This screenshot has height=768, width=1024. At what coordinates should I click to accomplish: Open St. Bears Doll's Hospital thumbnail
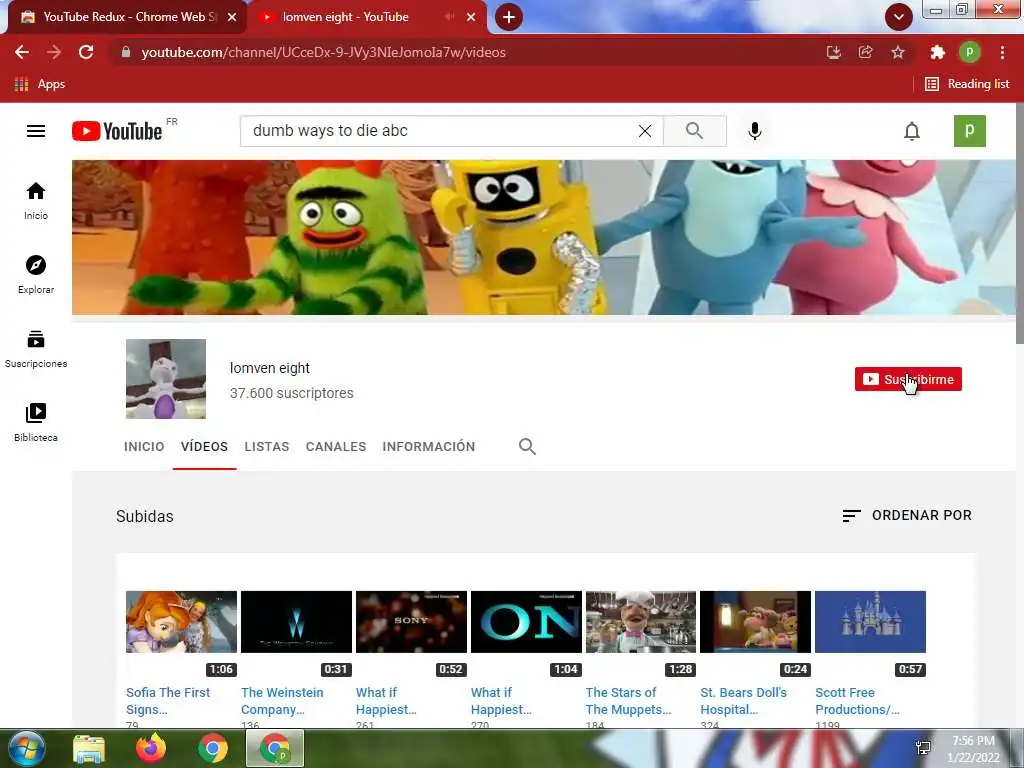[756, 622]
